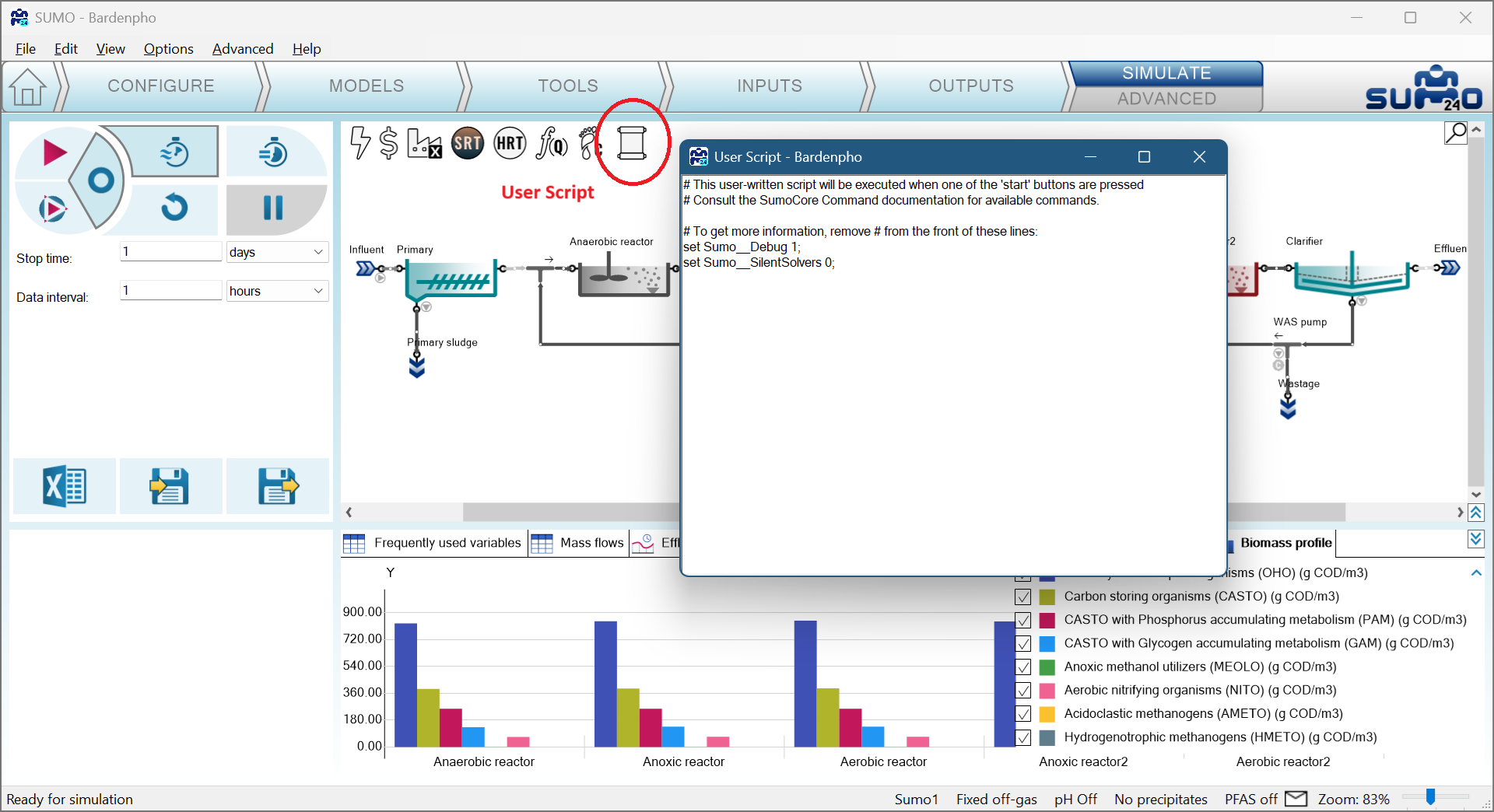This screenshot has height=812, width=1494.
Task: Open the Data interval units dropdown
Action: (277, 291)
